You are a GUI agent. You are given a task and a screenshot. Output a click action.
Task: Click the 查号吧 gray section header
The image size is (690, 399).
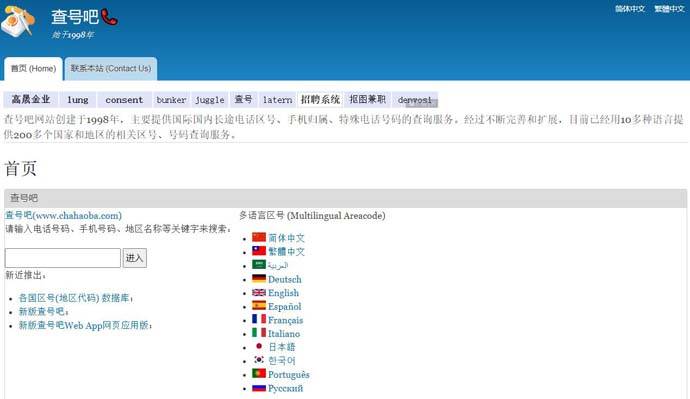(x=345, y=198)
